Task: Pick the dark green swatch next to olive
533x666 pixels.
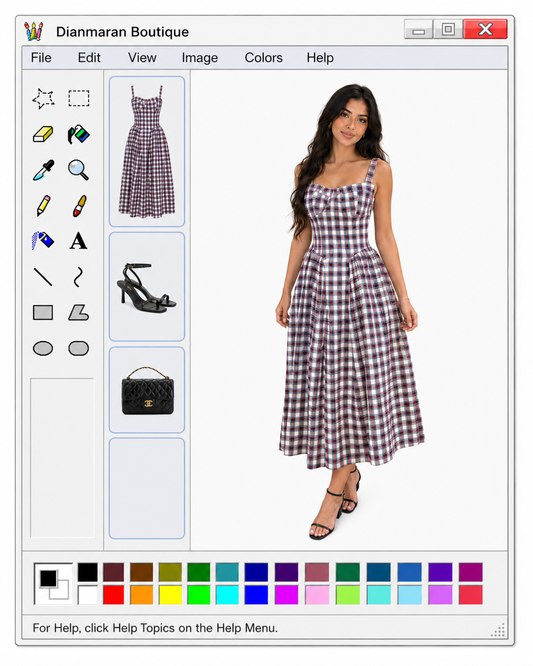Action: coord(199,572)
